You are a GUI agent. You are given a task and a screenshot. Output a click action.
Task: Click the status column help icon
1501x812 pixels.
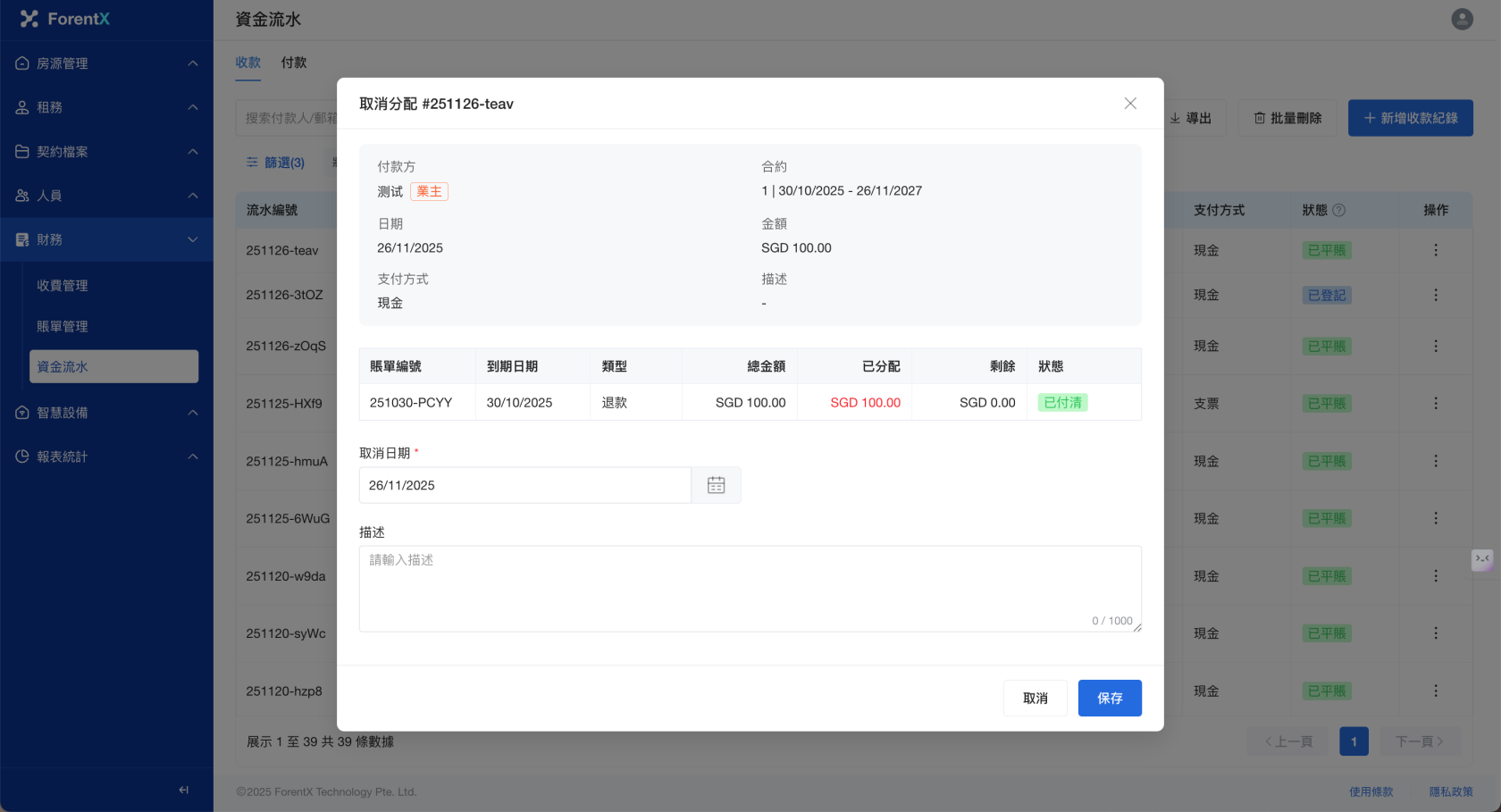[1338, 210]
